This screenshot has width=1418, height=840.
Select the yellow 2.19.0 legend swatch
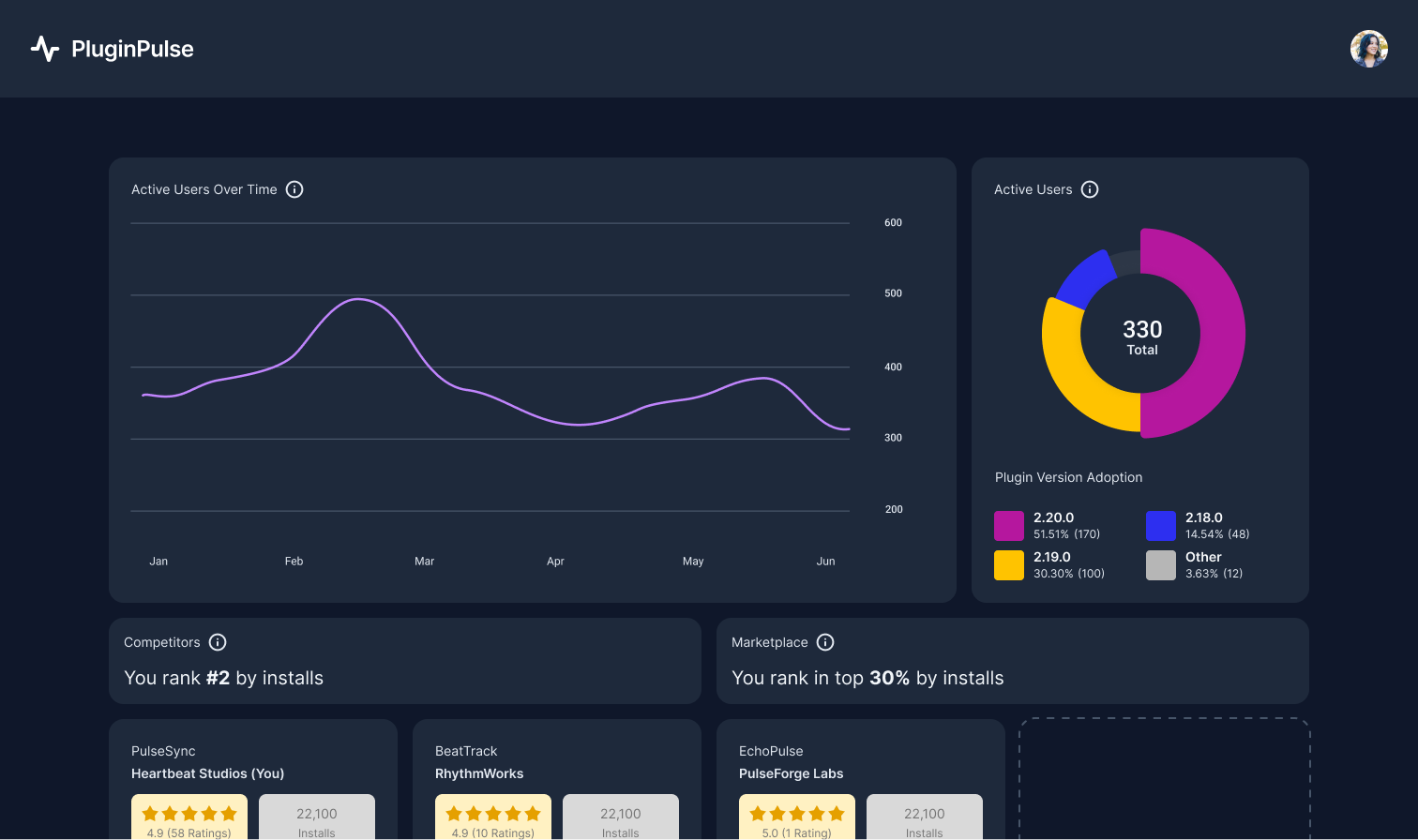tap(1009, 565)
